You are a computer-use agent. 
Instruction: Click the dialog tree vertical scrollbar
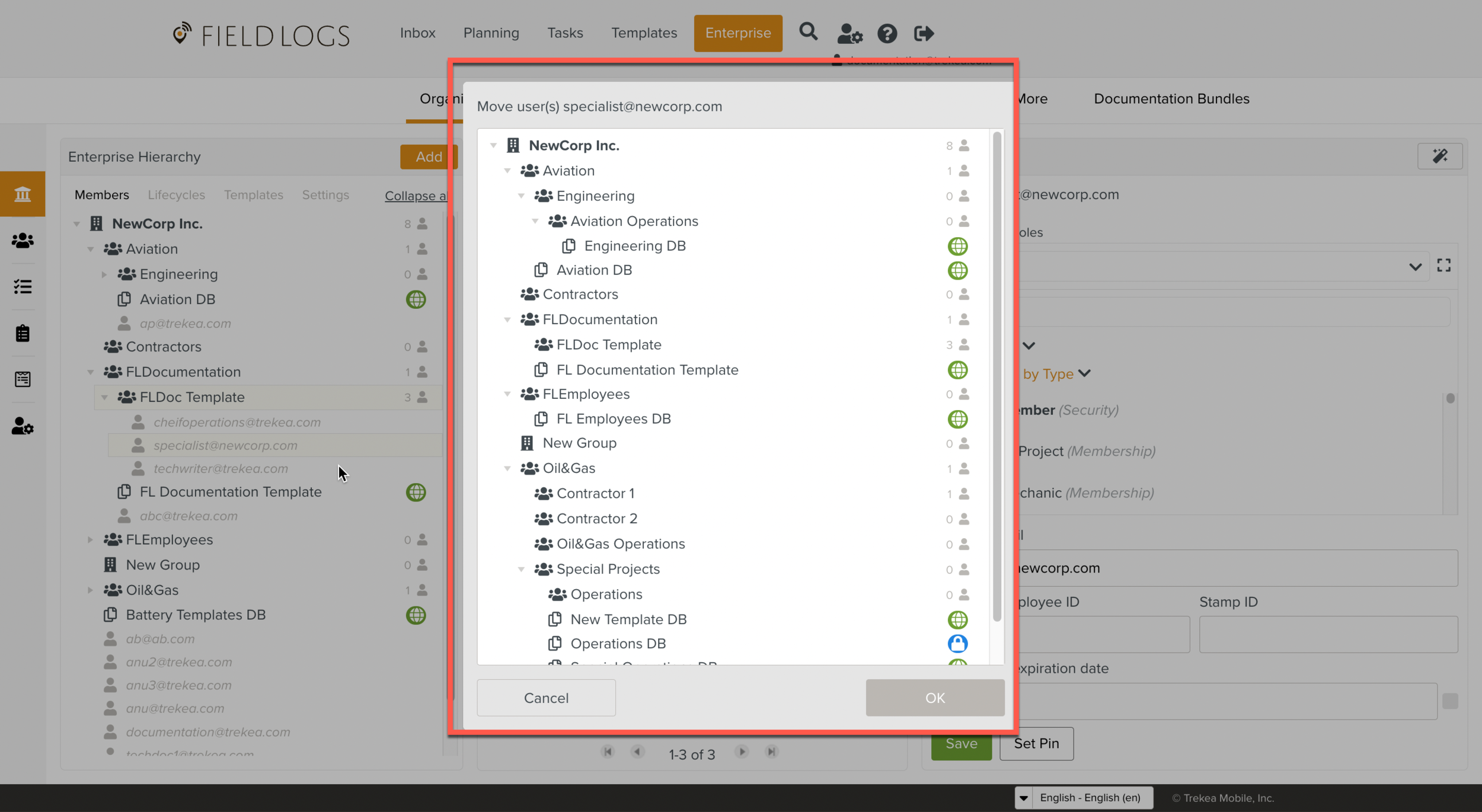[x=996, y=377]
